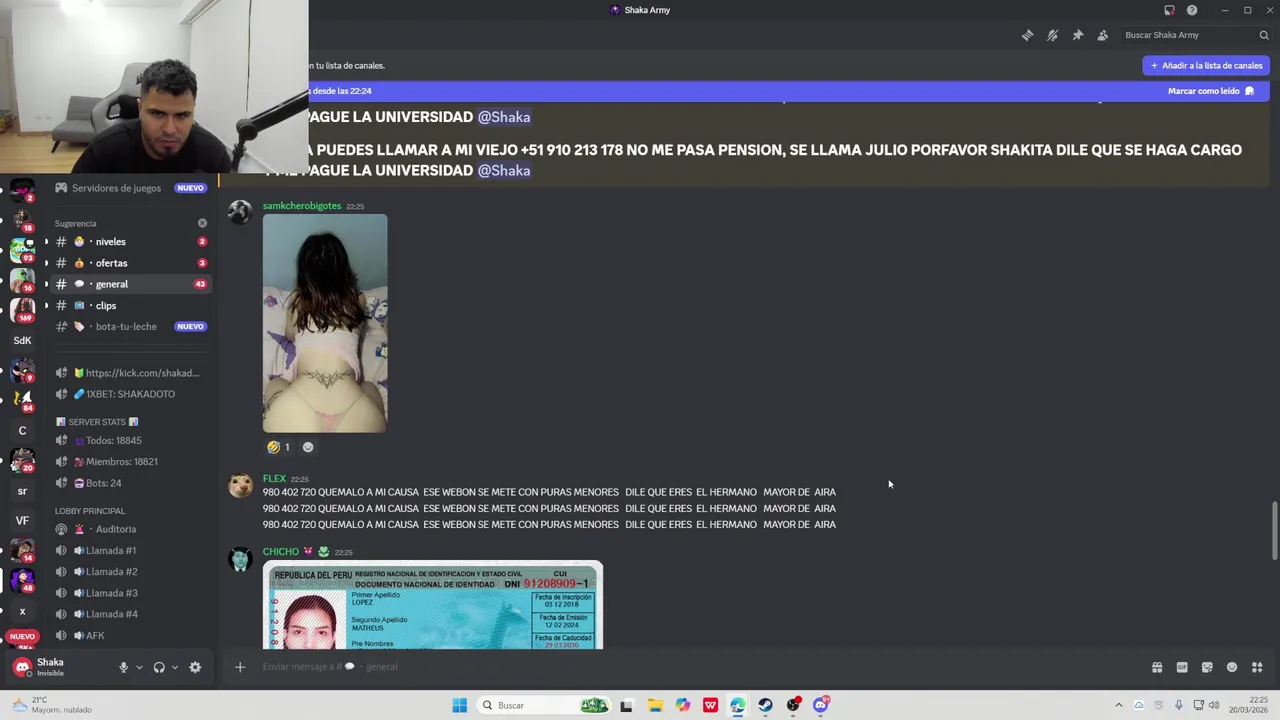Open User Settings gear icon
This screenshot has width=1280, height=720.
195,667
